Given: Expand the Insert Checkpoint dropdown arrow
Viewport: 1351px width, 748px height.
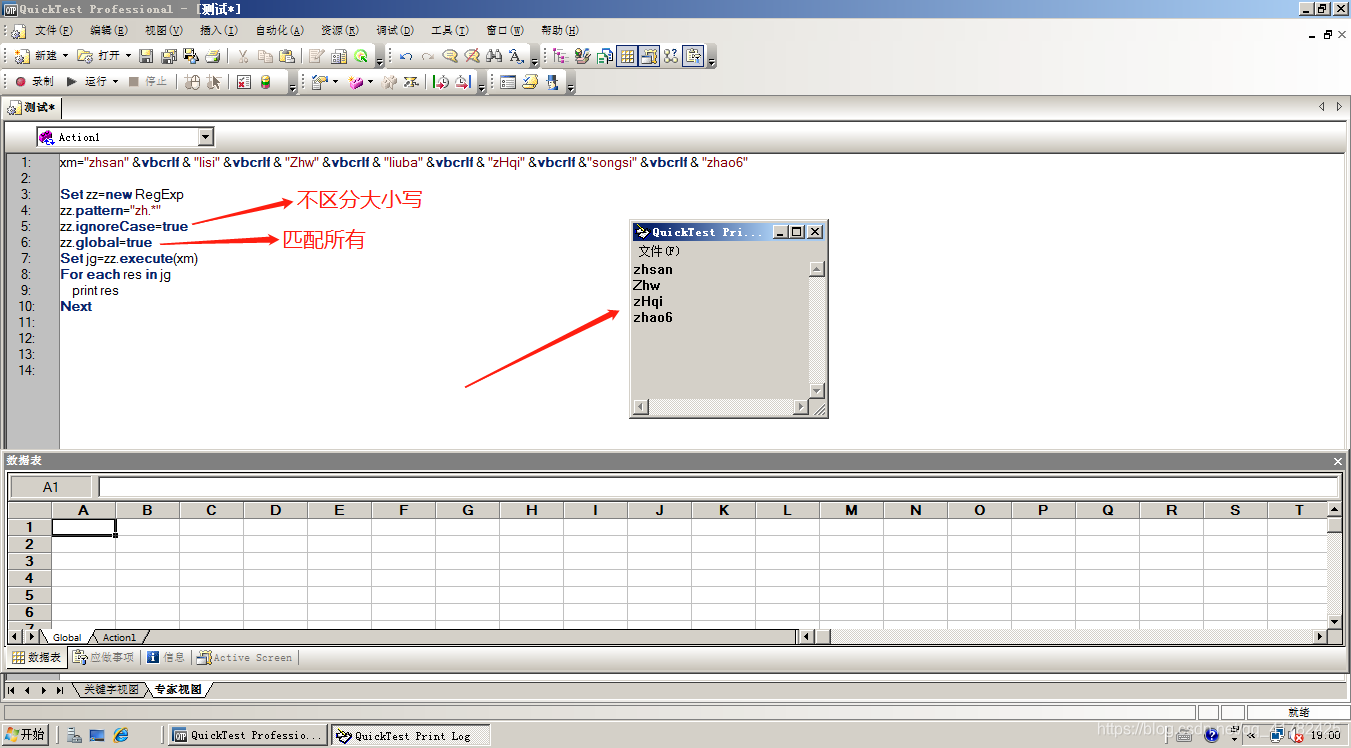Looking at the screenshot, I should (335, 81).
